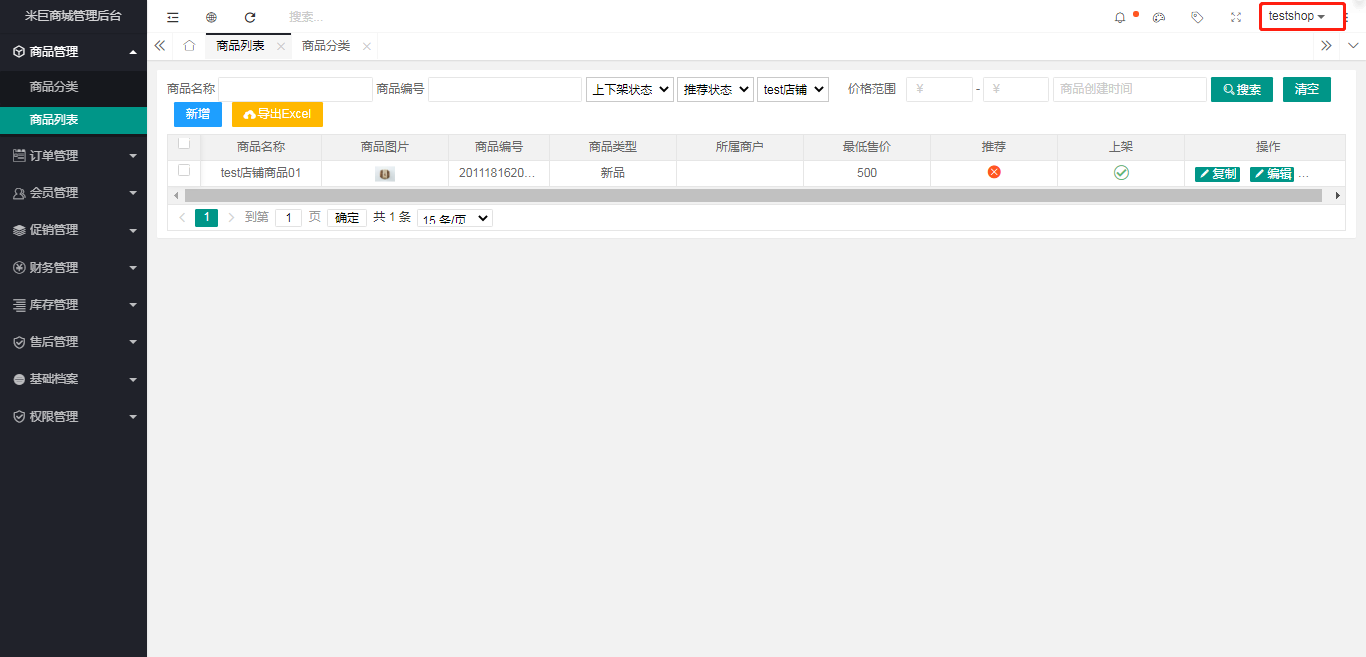Click the tag note icon in header
1366x657 pixels.
pos(1197,17)
